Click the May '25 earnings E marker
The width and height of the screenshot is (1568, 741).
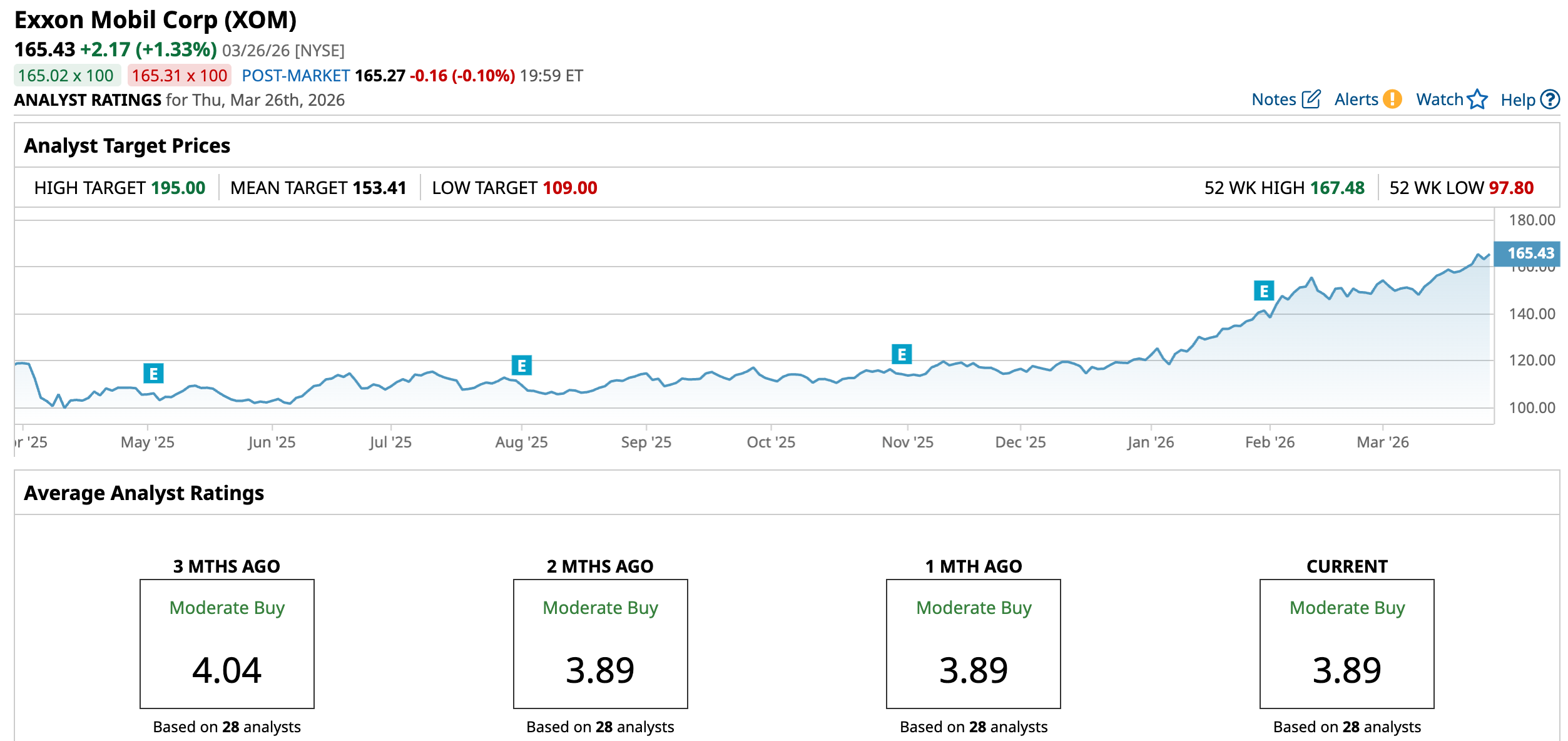[x=153, y=374]
